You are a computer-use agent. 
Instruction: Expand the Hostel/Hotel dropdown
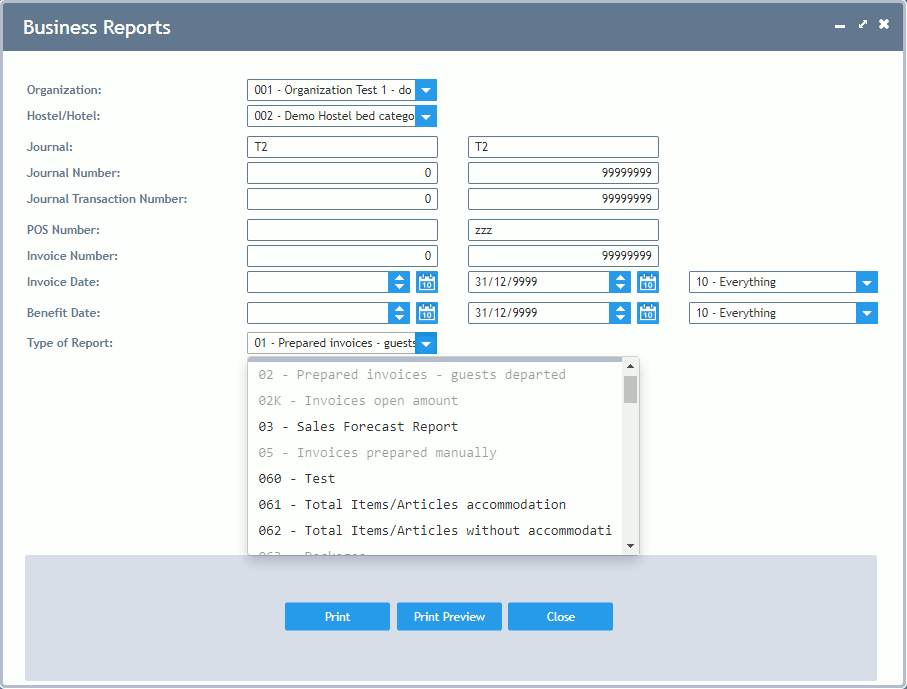pos(426,116)
